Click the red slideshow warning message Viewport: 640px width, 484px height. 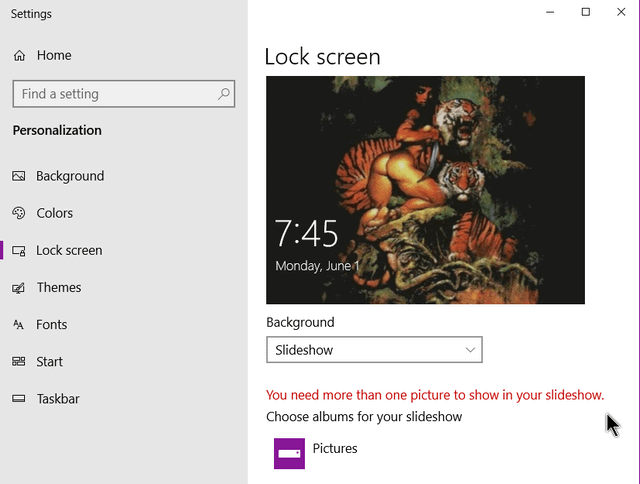(435, 395)
